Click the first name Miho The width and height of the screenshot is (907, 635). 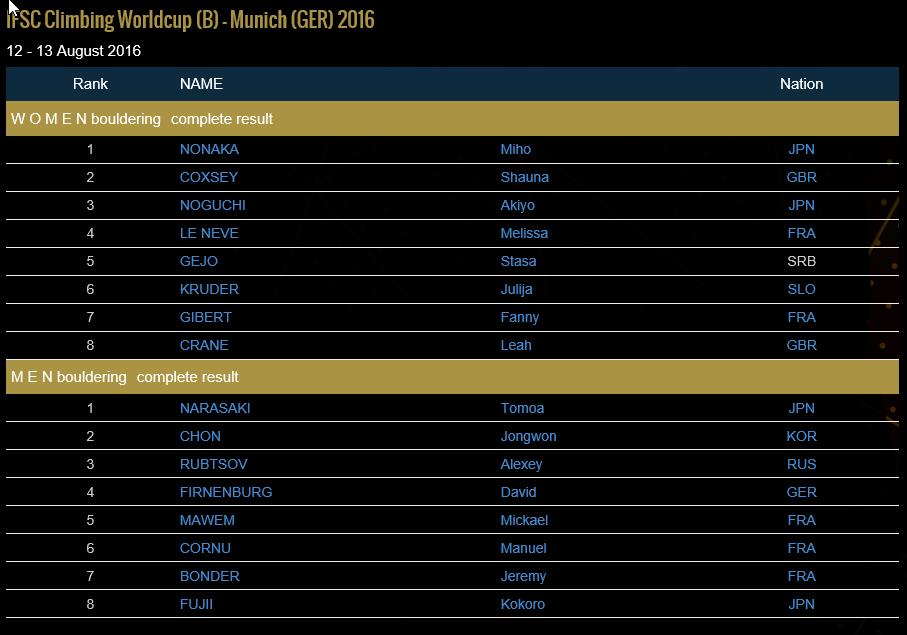pos(515,149)
